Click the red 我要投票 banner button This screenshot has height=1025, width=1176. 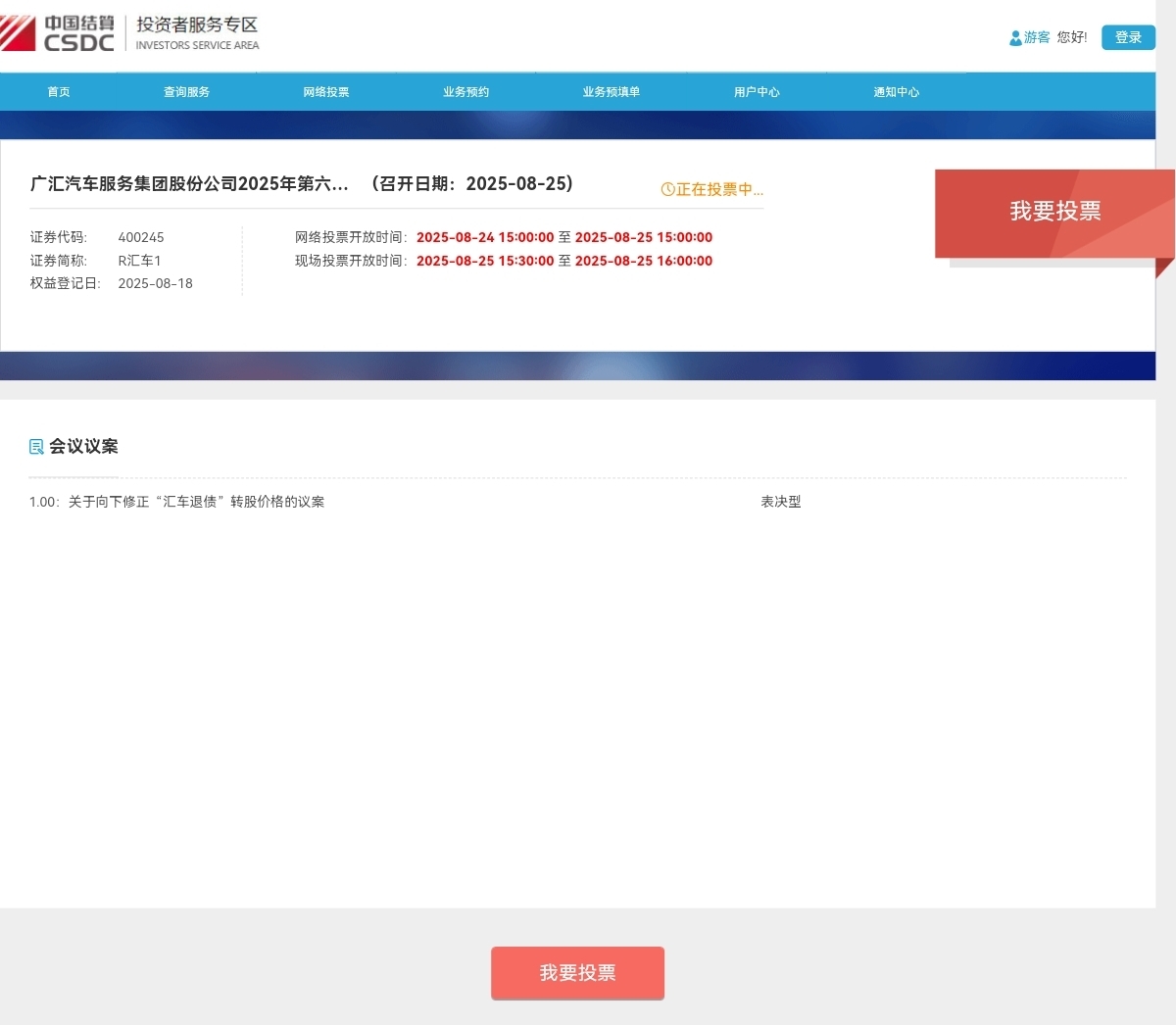[x=1054, y=212]
